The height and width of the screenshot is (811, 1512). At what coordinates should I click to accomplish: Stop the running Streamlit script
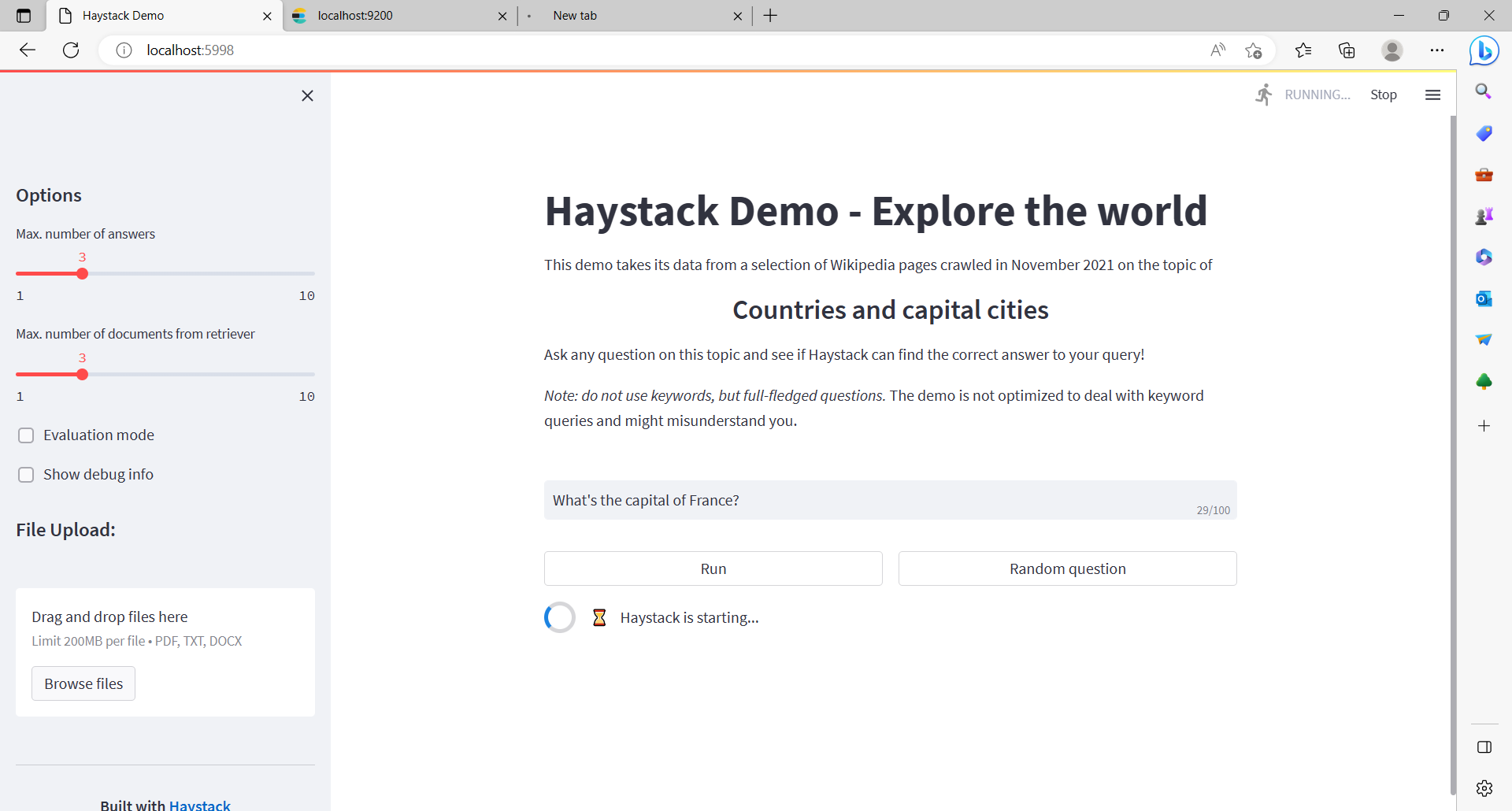click(x=1383, y=94)
